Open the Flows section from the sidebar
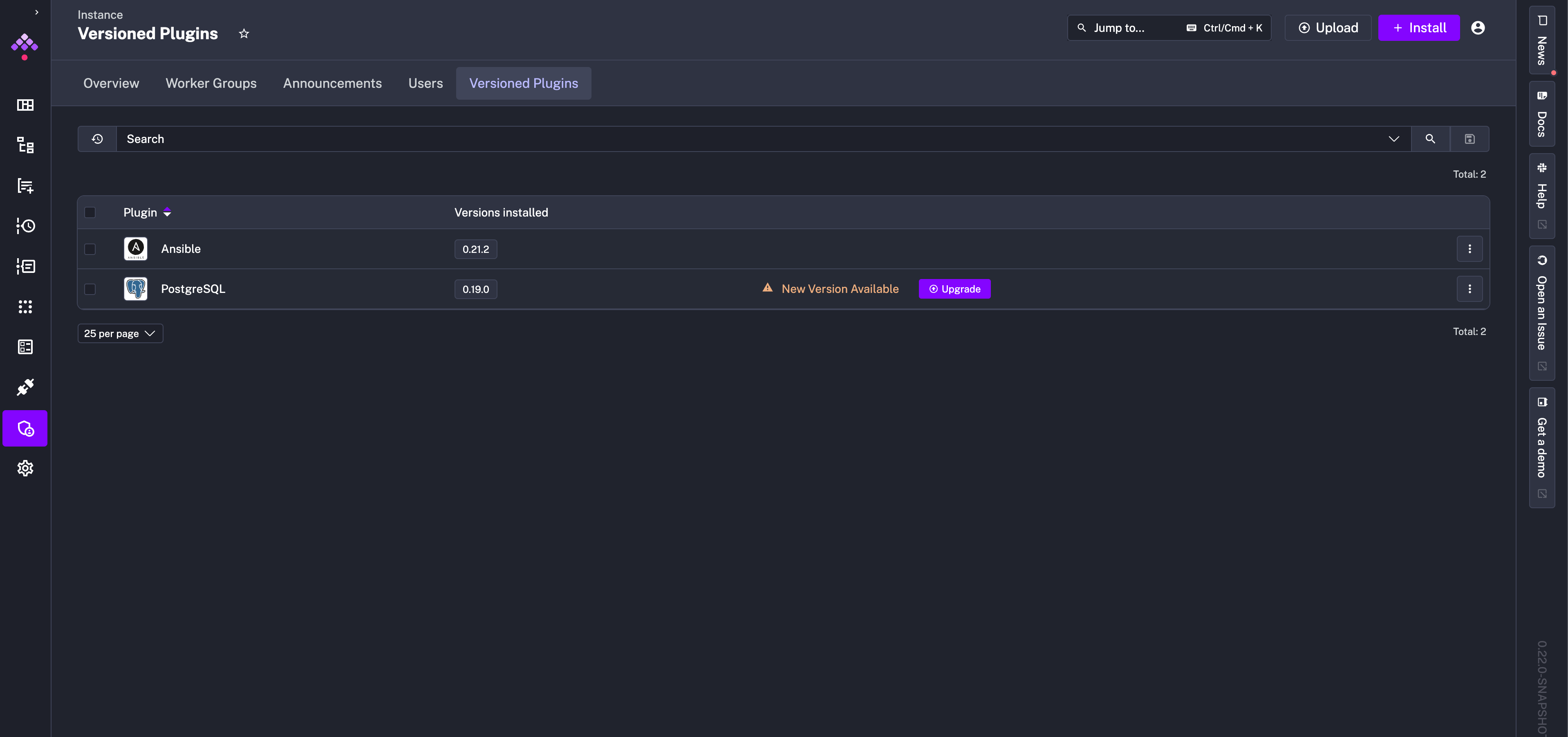The width and height of the screenshot is (1568, 737). [25, 146]
